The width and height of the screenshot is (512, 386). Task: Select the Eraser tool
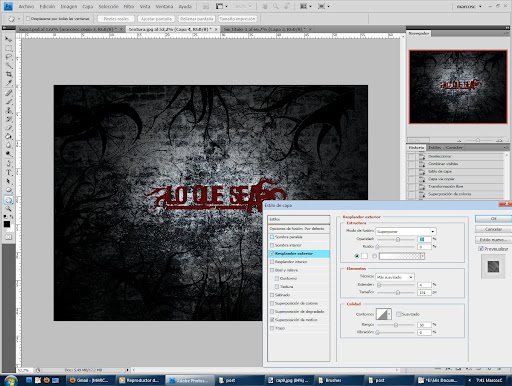pyautogui.click(x=8, y=128)
